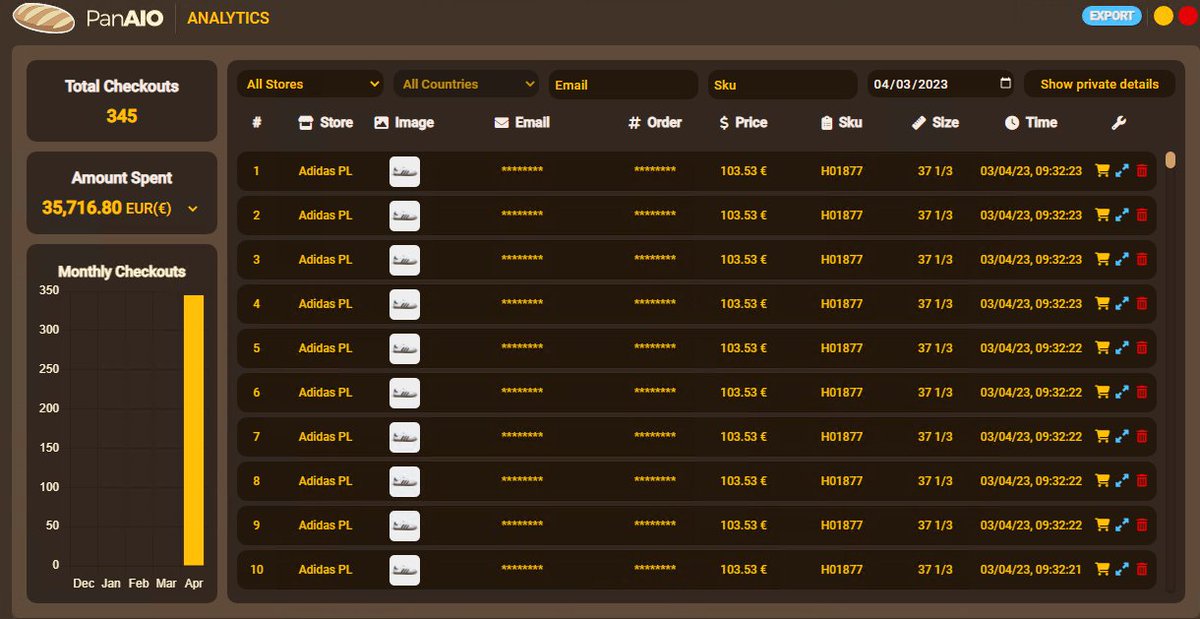
Task: Click the Sku filter field
Action: [x=782, y=84]
